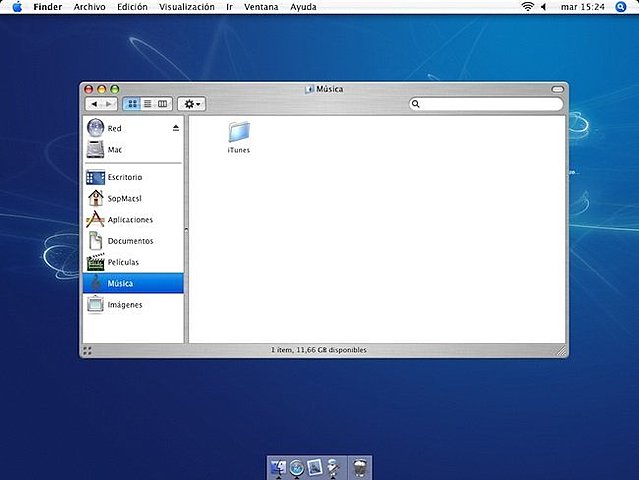Screen dimensions: 639x480
Task: Open Películas from the sidebar
Action: pos(133,262)
